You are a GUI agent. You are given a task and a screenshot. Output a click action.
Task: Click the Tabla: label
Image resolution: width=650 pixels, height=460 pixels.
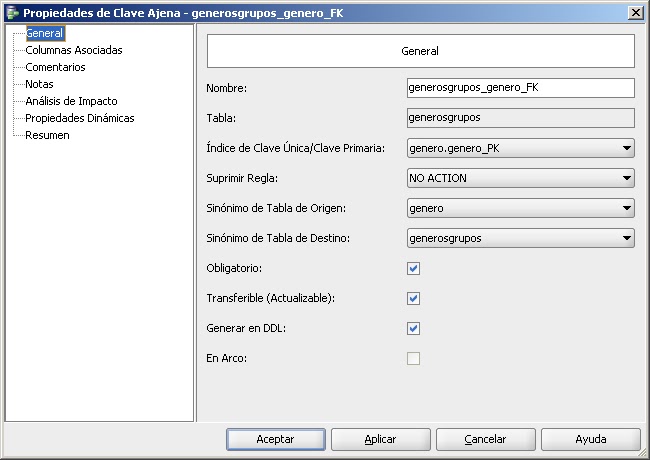point(221,118)
